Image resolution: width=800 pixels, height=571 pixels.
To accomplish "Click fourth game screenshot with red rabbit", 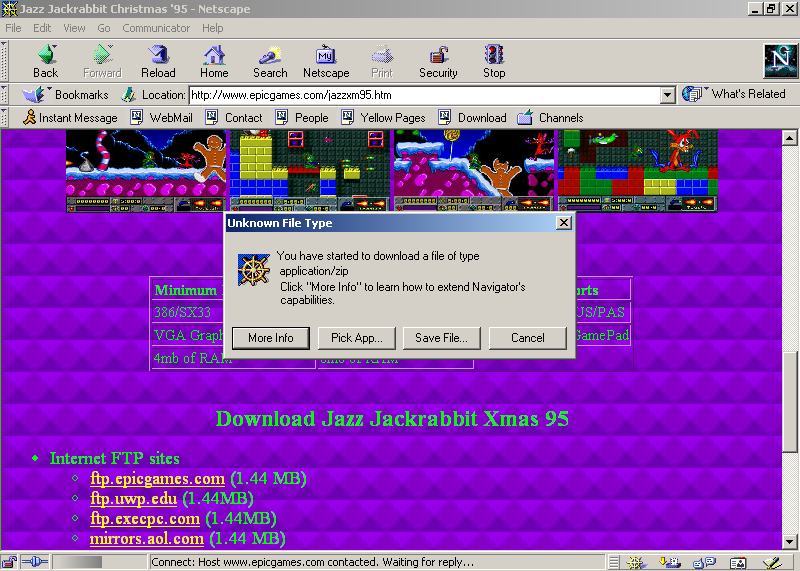I will [x=638, y=171].
